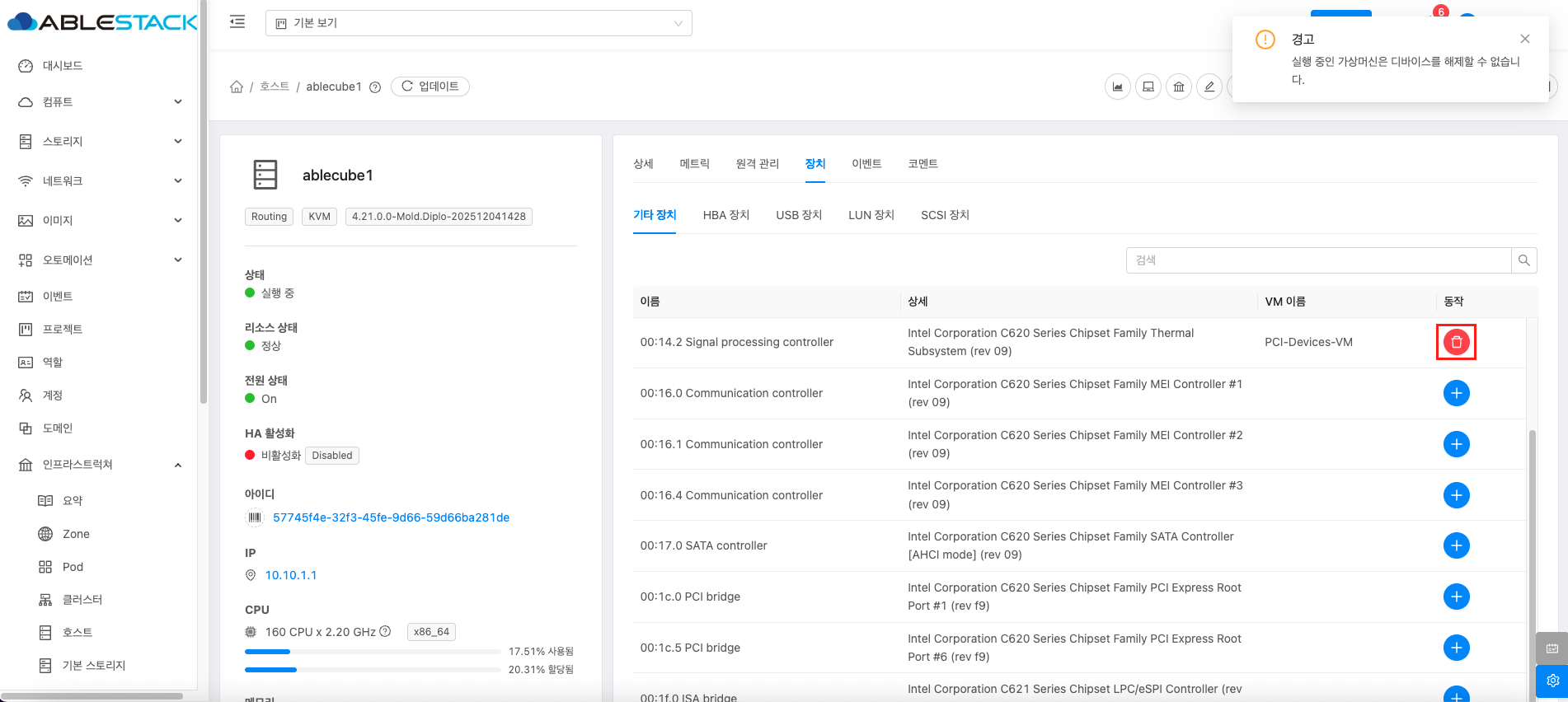Click the search magnifier icon

[x=1523, y=260]
